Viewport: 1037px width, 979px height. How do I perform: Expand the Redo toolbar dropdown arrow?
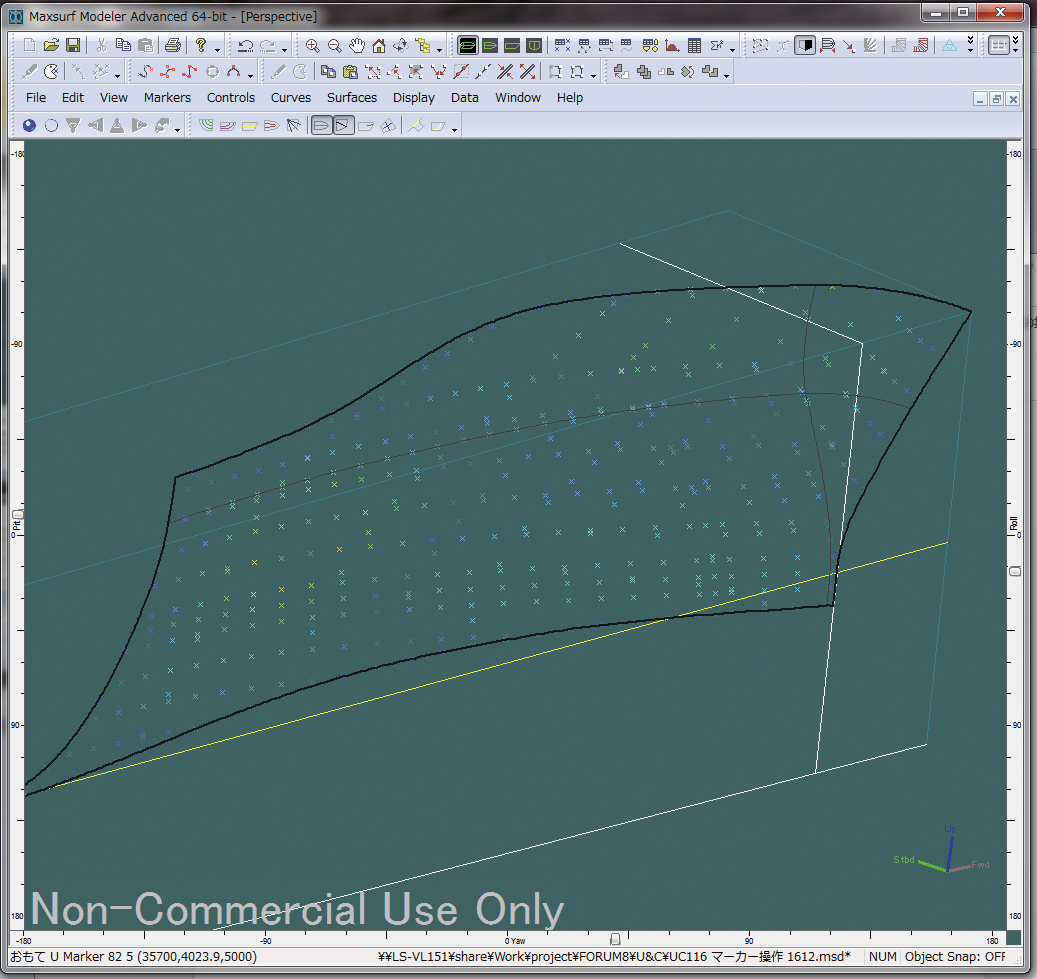pyautogui.click(x=285, y=49)
